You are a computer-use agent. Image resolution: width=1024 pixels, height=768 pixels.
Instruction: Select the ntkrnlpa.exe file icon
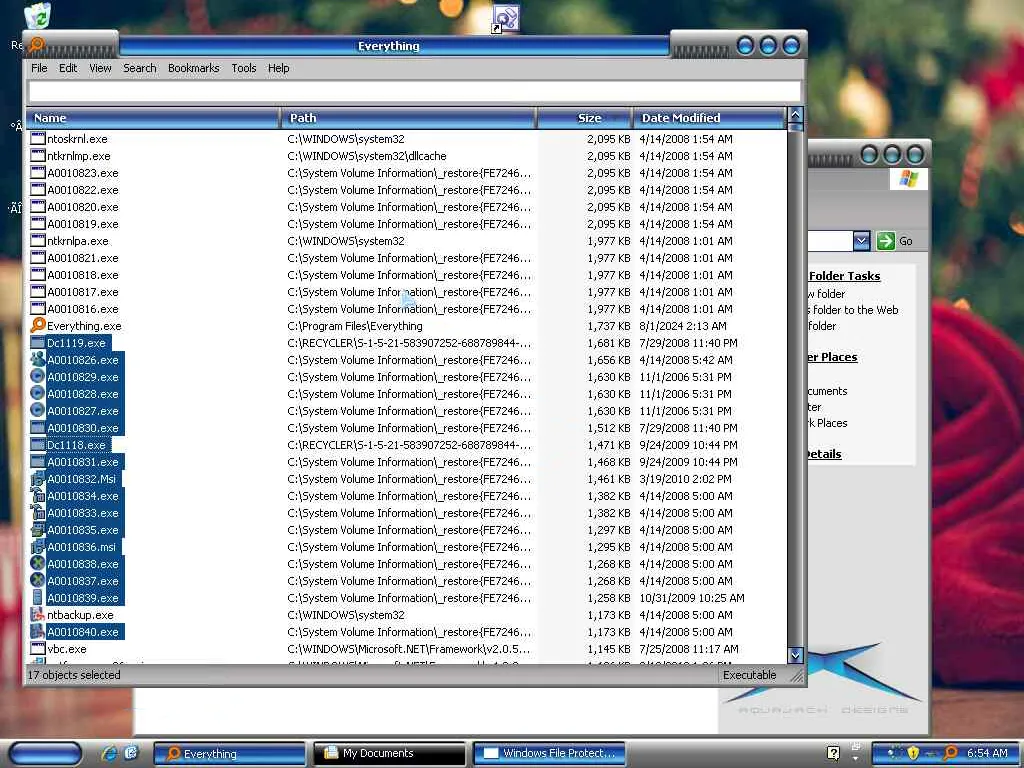[x=38, y=240]
